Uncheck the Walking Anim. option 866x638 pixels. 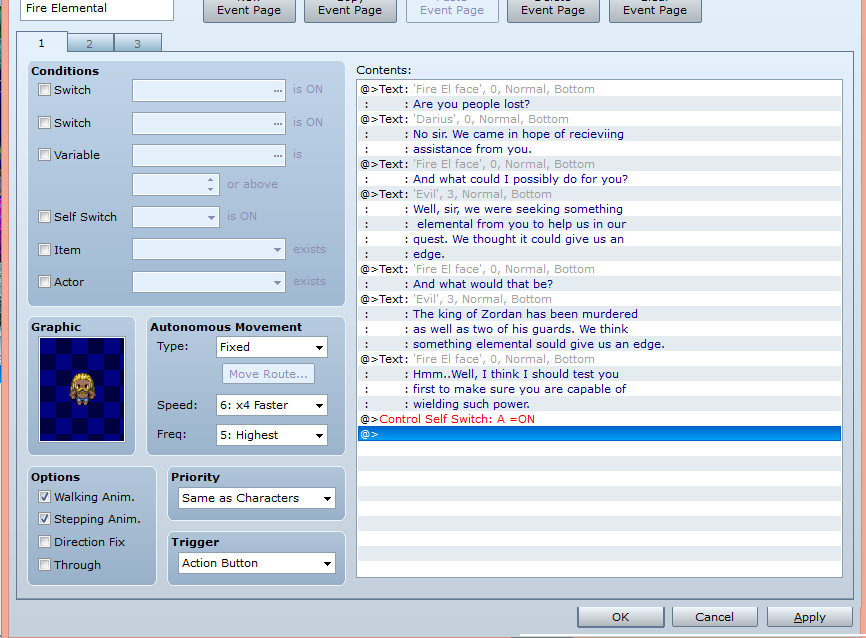tap(44, 497)
